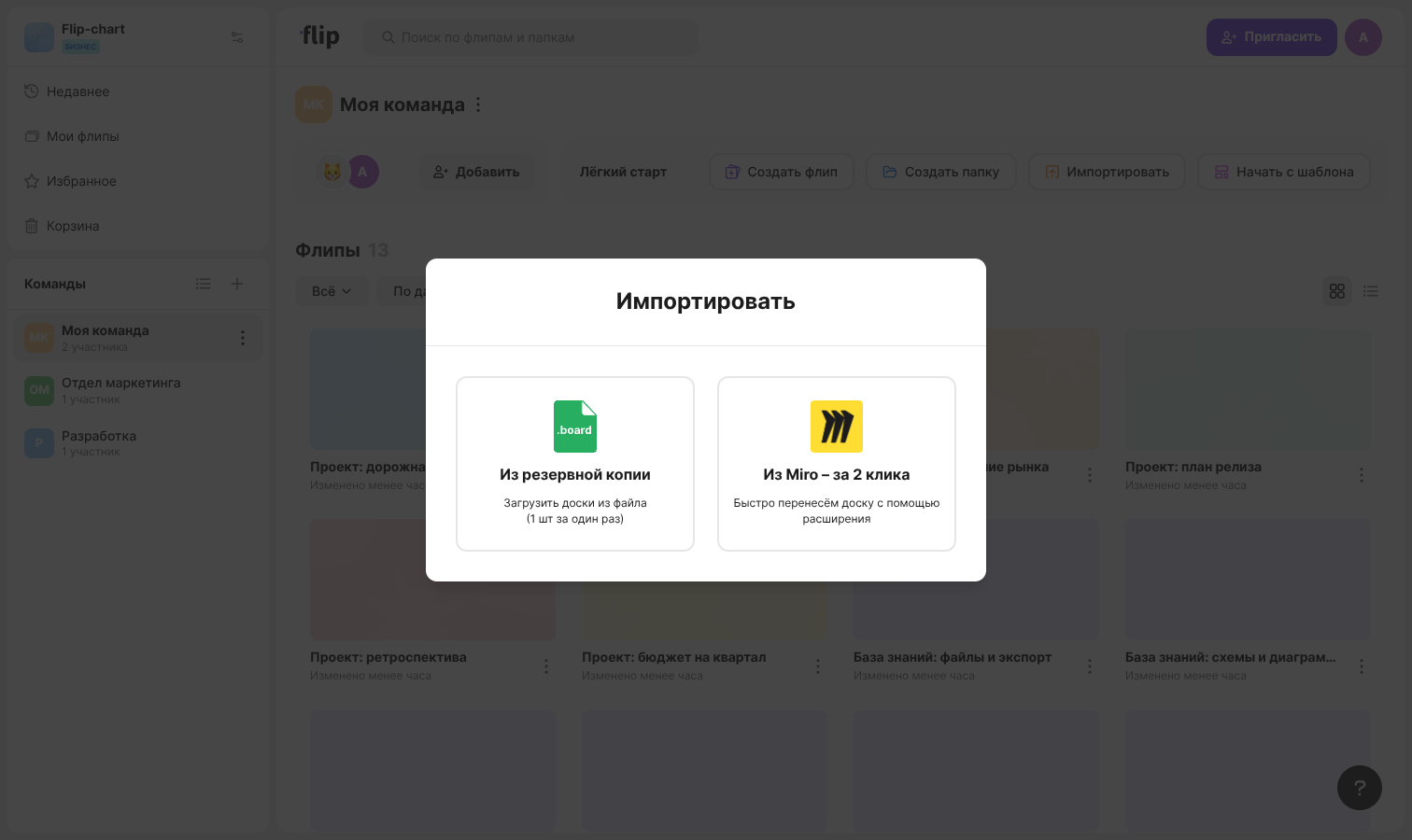This screenshot has width=1412, height=840.
Task: Click the Создать папку button
Action: (x=941, y=172)
